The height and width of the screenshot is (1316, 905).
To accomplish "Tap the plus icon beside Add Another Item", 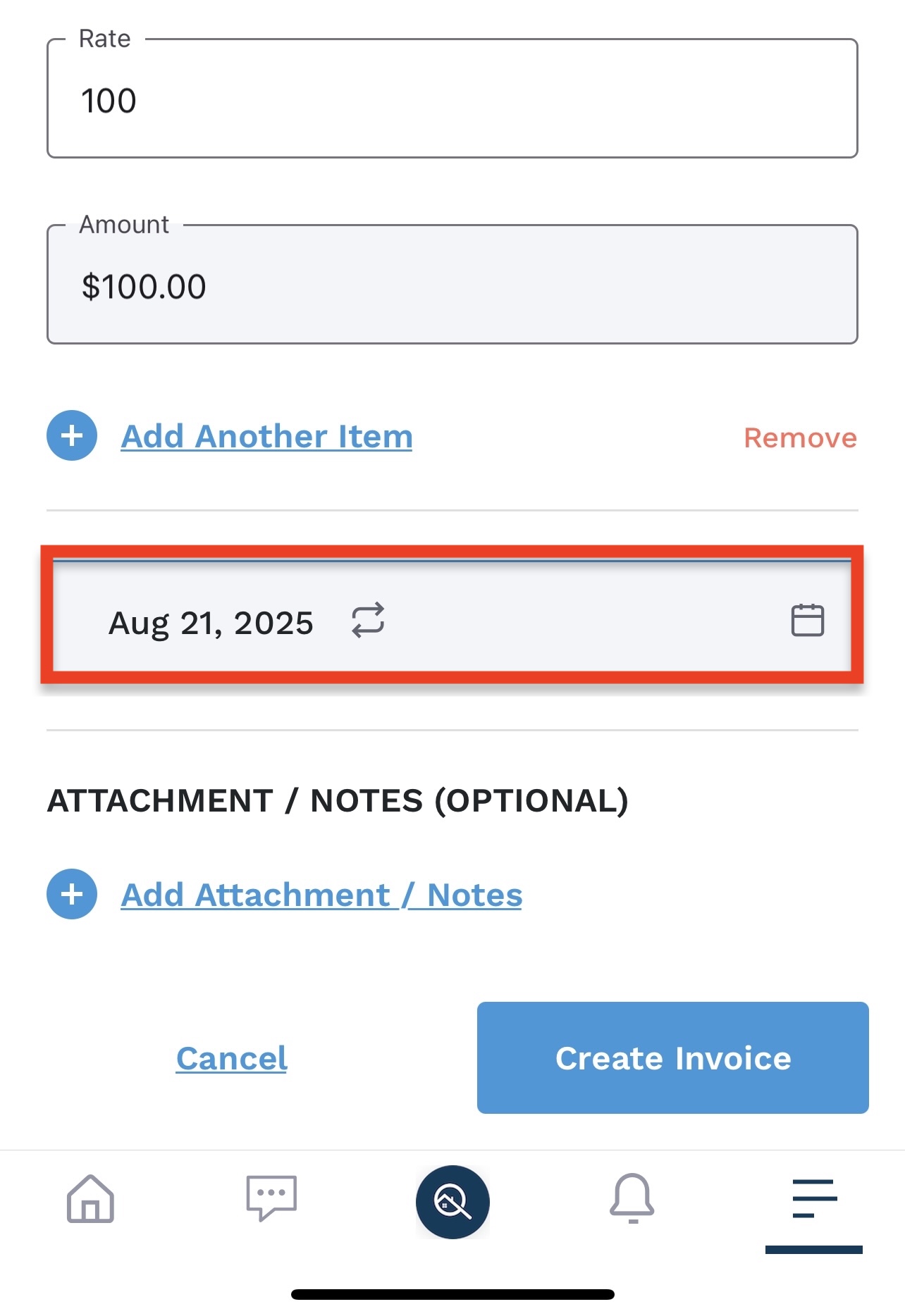I will tap(72, 436).
